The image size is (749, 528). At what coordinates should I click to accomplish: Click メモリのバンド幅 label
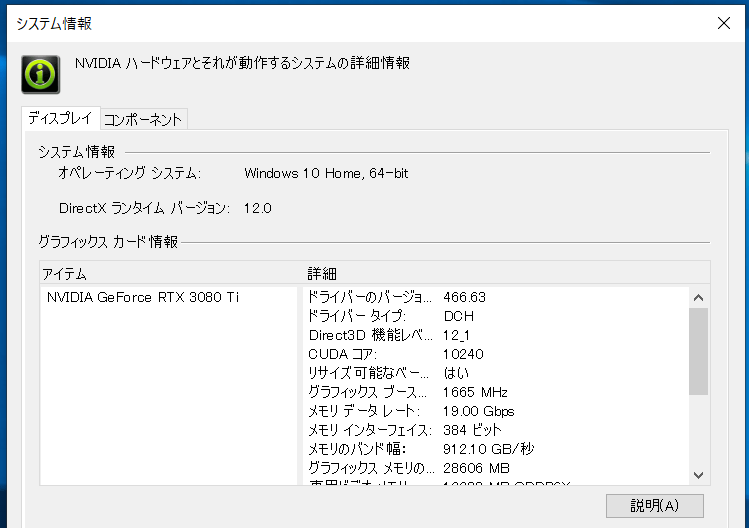(357, 449)
